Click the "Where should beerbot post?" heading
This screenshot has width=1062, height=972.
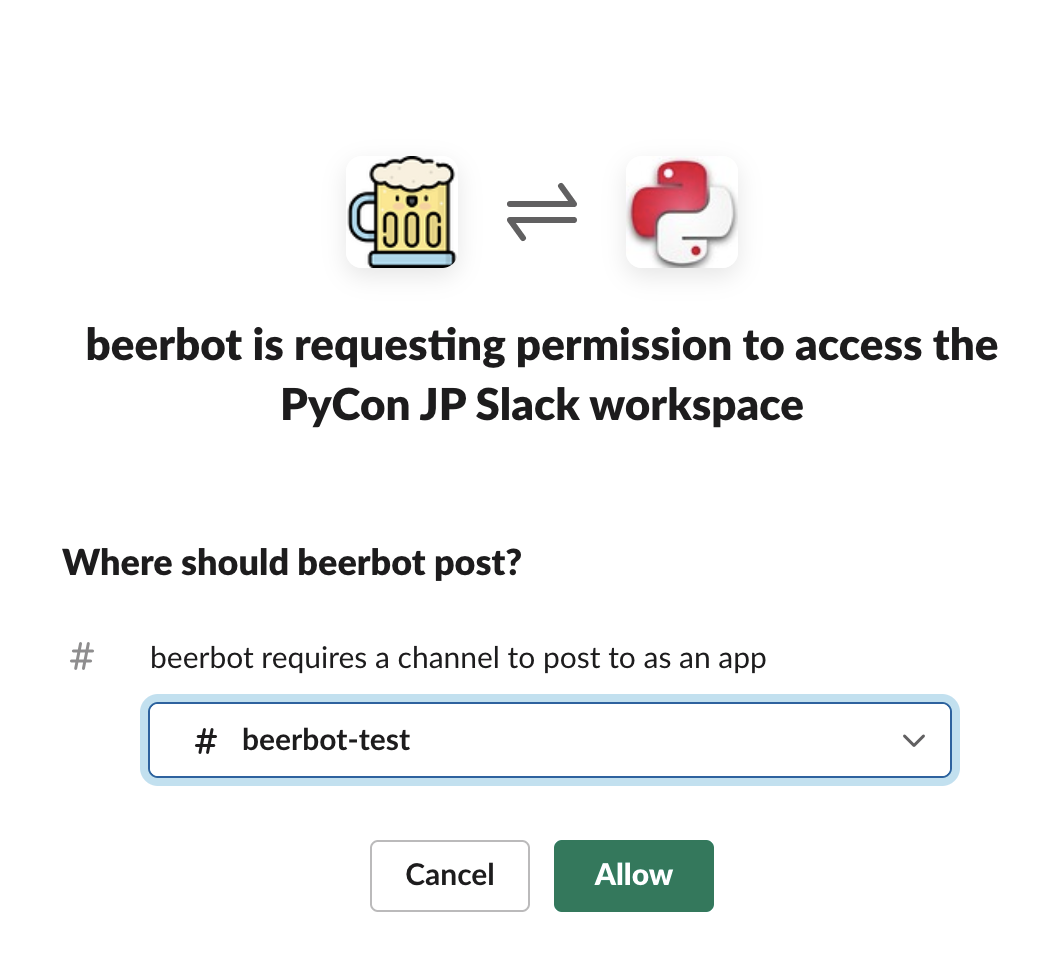click(x=292, y=563)
